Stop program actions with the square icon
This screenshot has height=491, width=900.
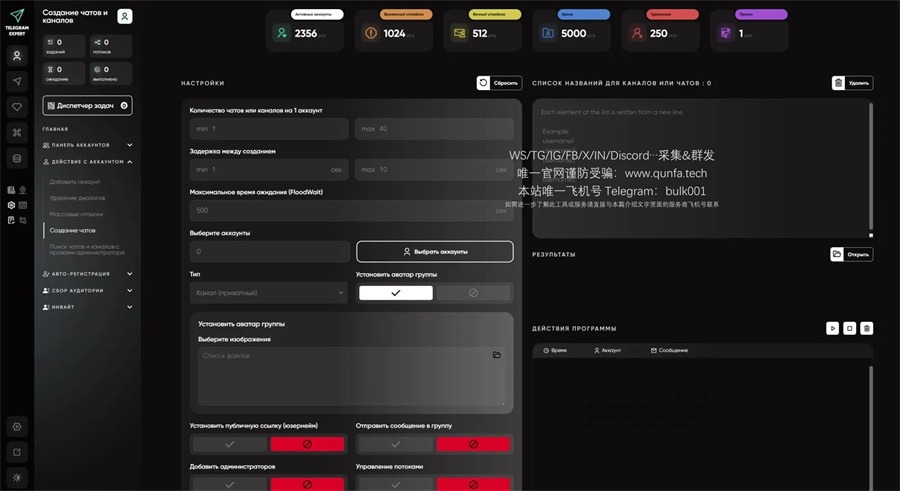849,328
